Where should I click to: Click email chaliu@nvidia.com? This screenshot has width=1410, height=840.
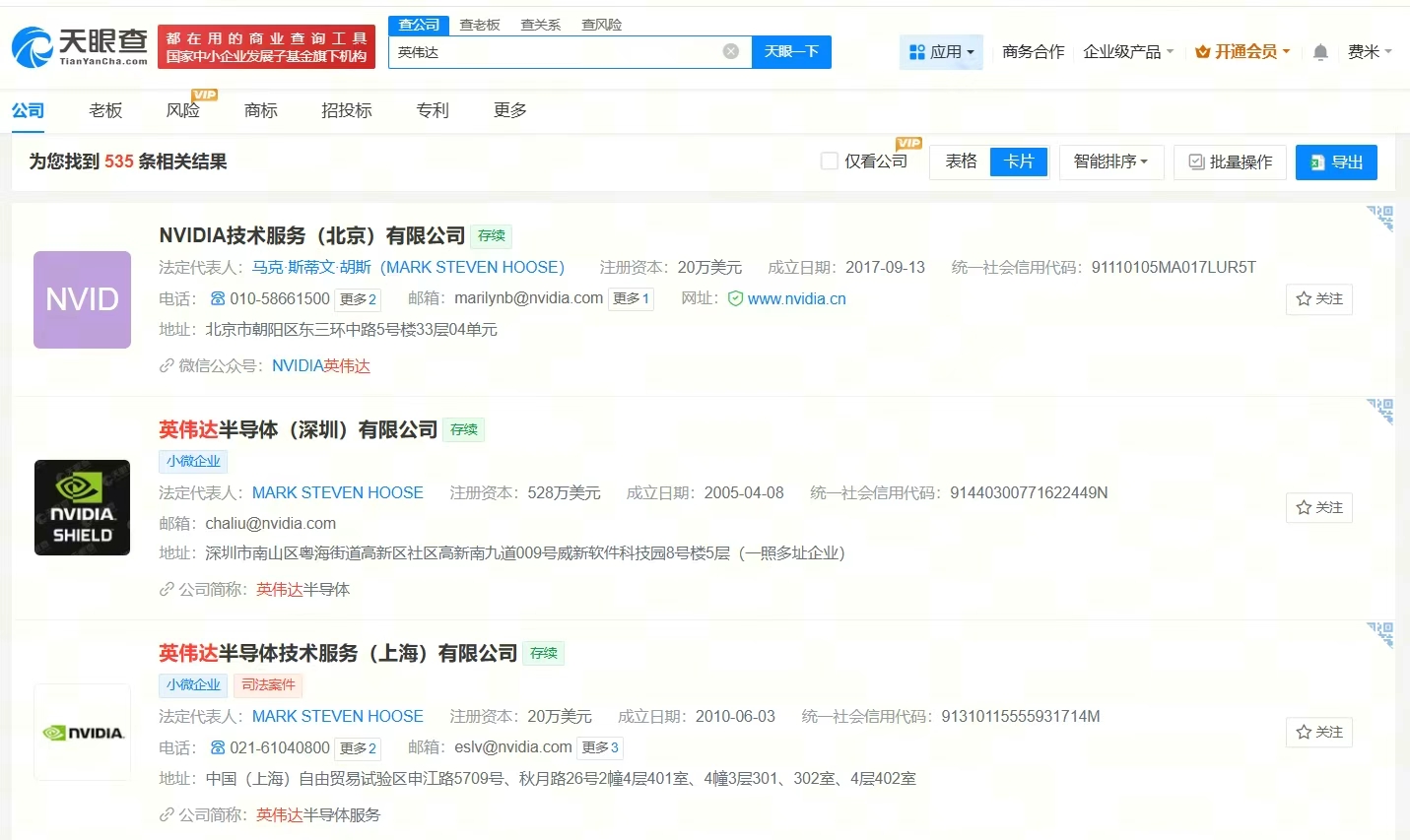(x=271, y=523)
